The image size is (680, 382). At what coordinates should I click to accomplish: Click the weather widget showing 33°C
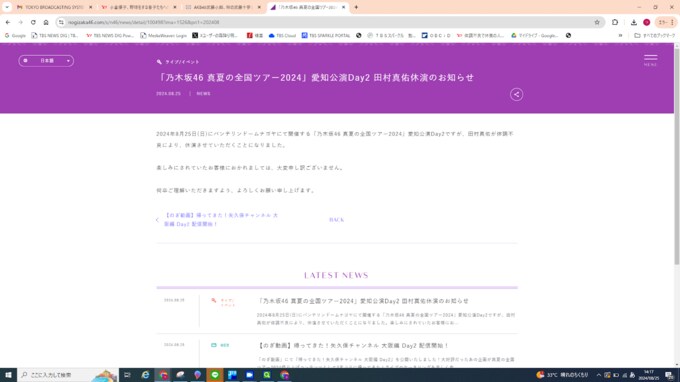point(562,375)
